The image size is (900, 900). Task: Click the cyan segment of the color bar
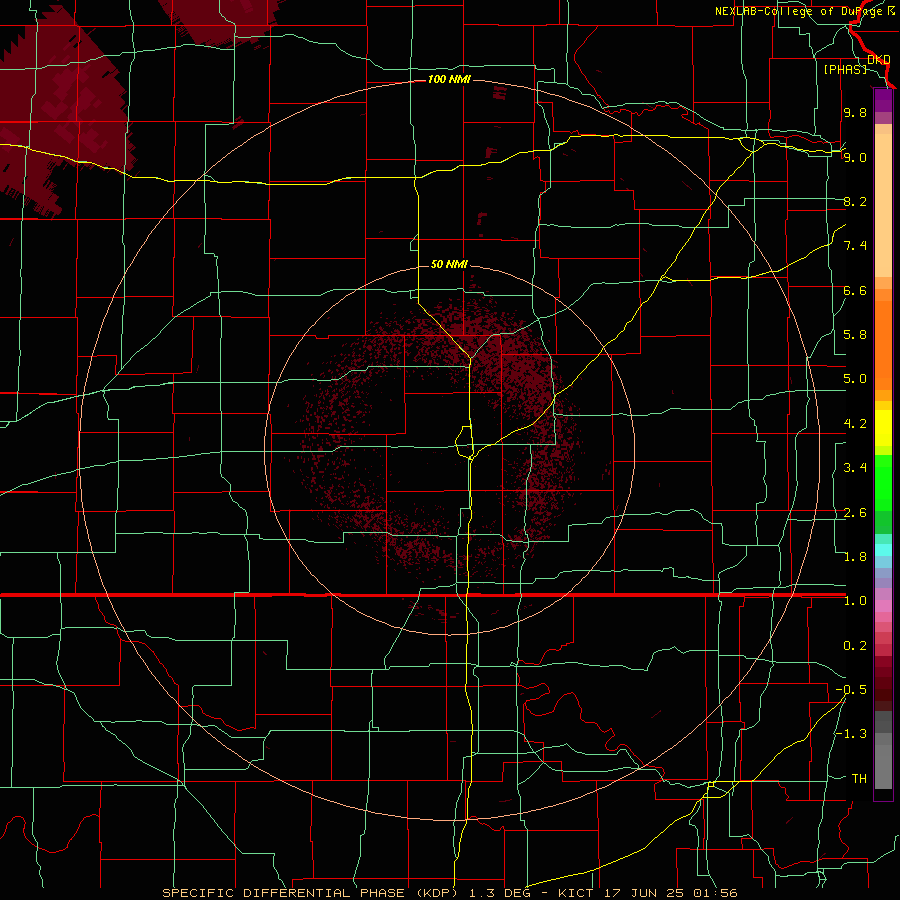click(883, 550)
